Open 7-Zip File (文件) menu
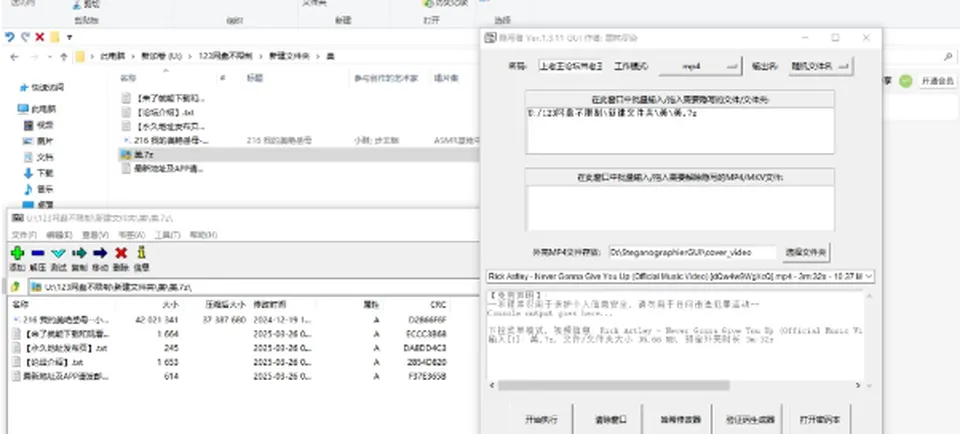 (23, 235)
